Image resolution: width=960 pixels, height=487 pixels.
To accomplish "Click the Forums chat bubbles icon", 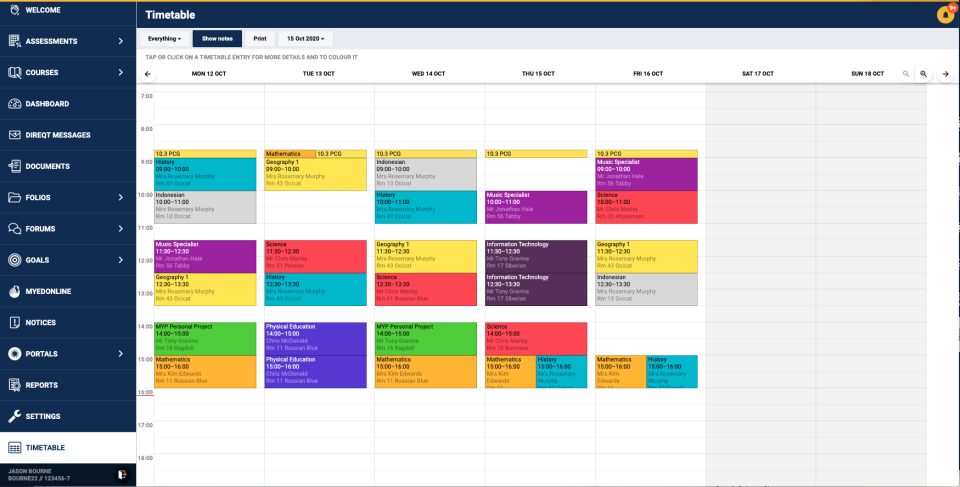I will 15,228.
